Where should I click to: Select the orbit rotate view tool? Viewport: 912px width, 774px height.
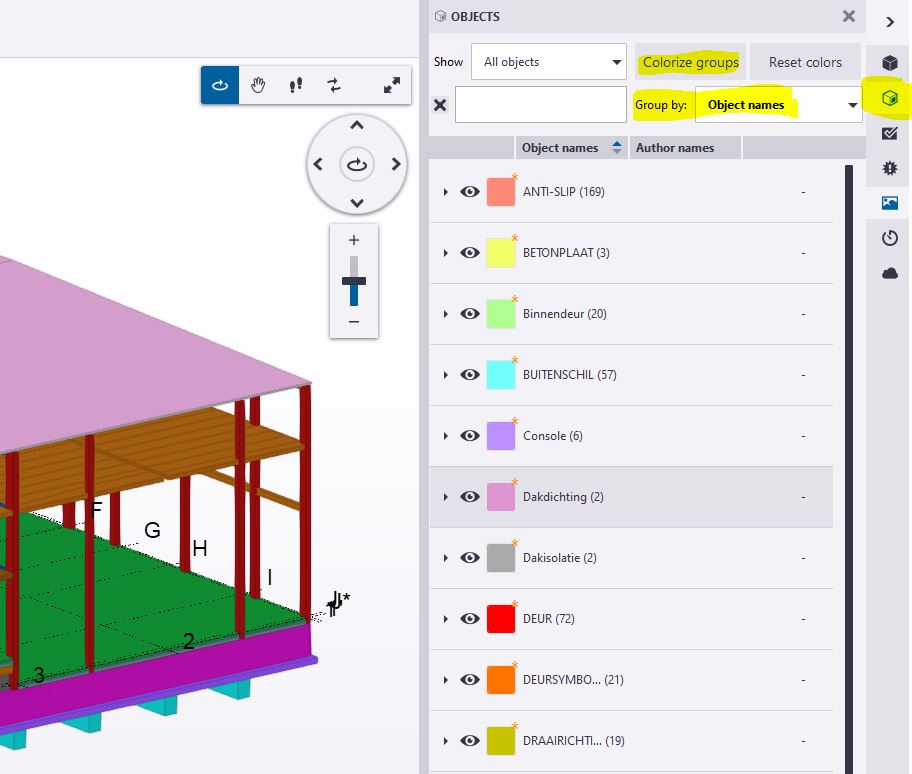(220, 85)
